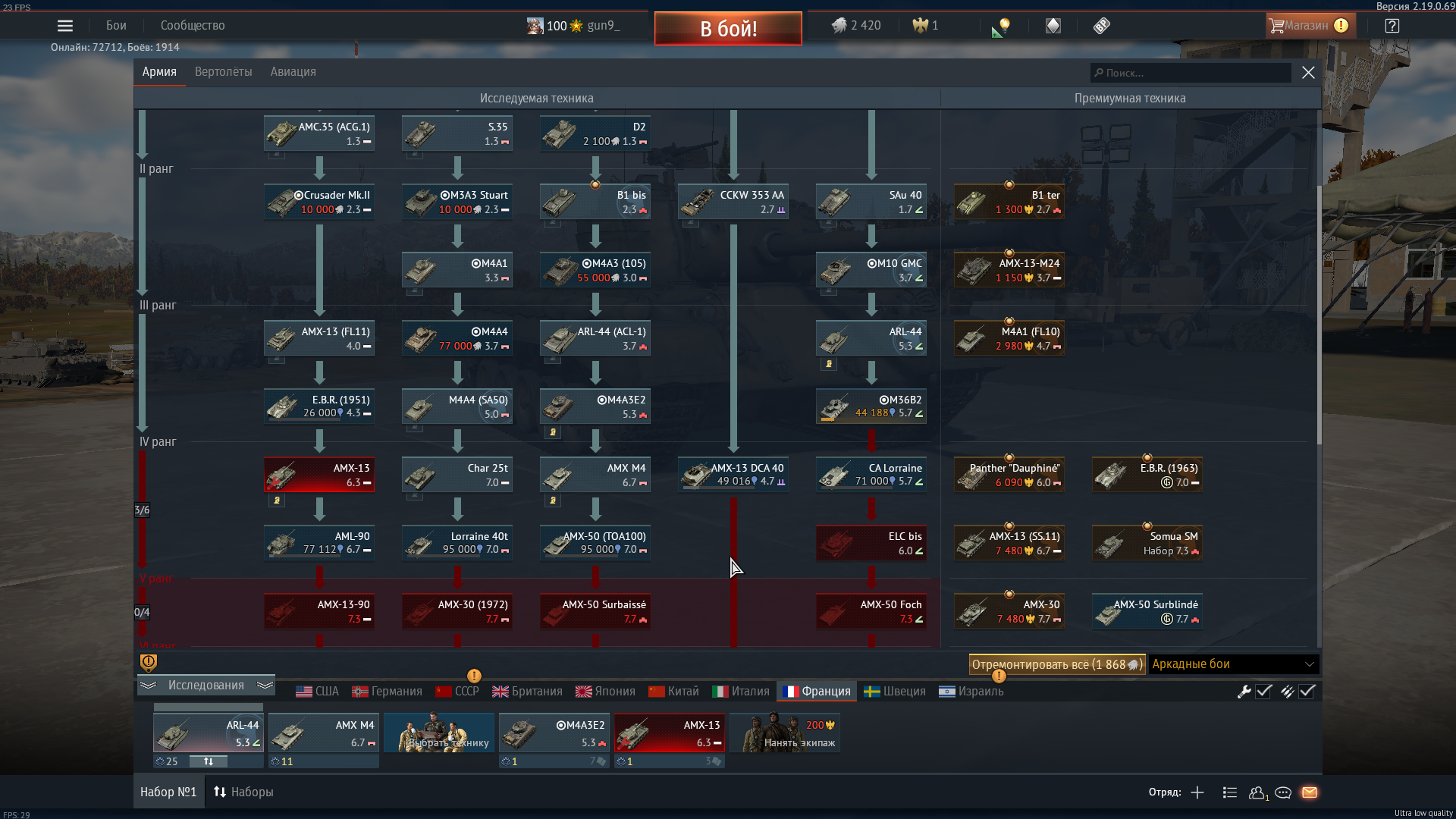Click the Golden Eagles balance icon
Viewport: 1456px width, 819px height.
920,26
